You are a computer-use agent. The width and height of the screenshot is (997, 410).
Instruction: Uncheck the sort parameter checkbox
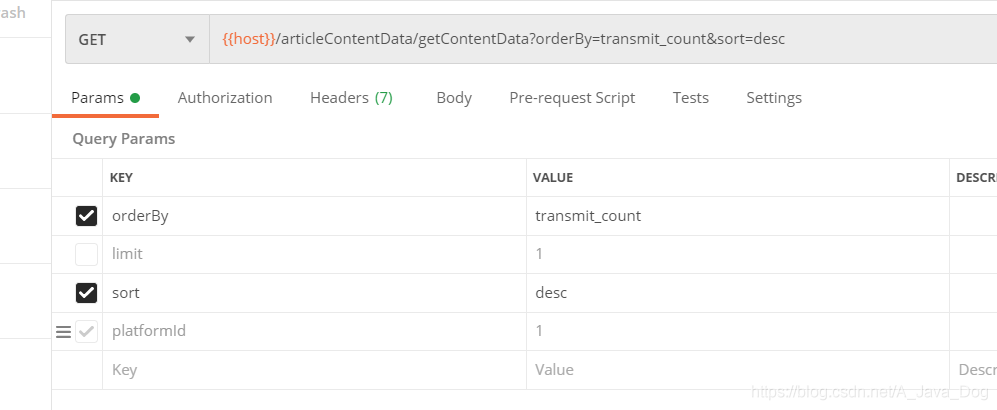pyautogui.click(x=87, y=293)
